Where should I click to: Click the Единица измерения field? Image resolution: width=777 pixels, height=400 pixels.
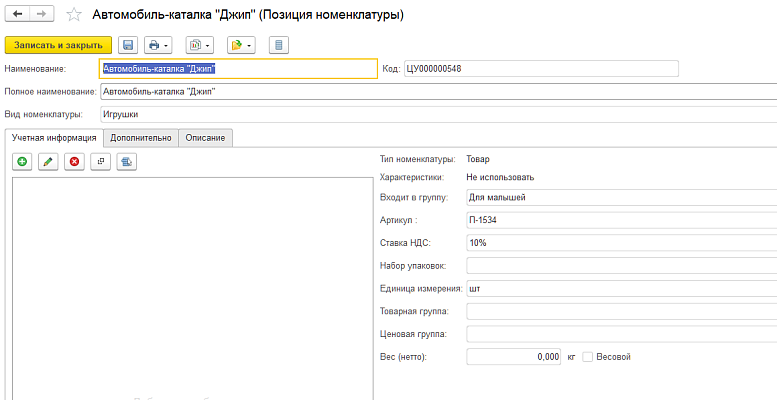pyautogui.click(x=620, y=288)
